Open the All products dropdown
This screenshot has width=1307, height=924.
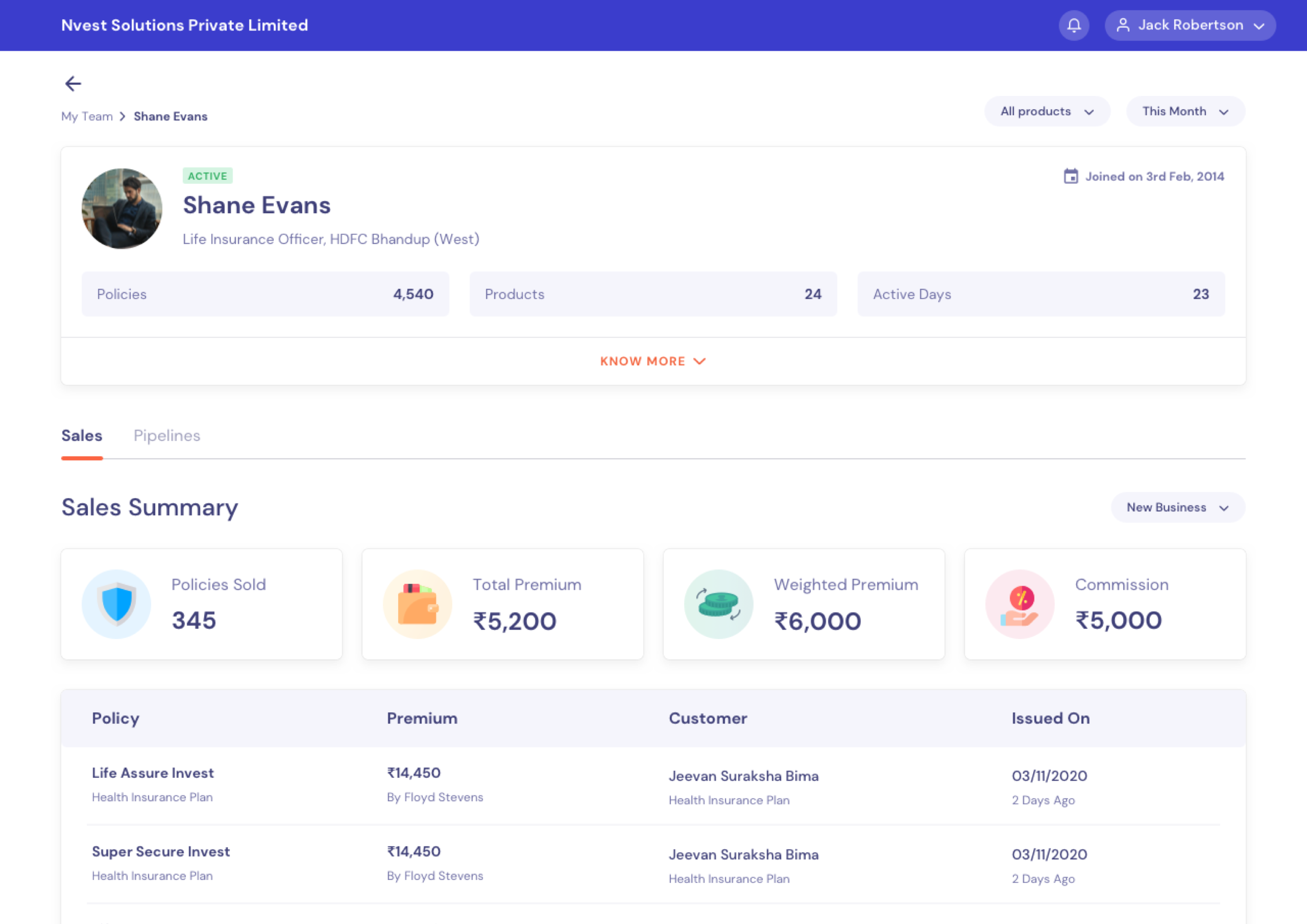coord(1047,111)
